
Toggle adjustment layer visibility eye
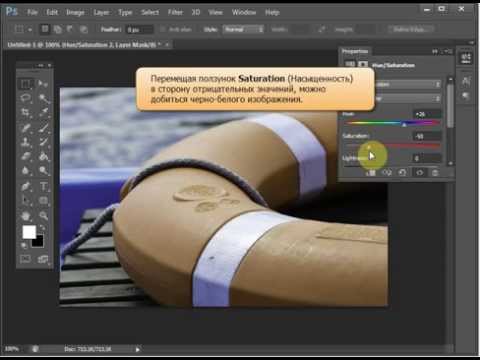click(420, 173)
